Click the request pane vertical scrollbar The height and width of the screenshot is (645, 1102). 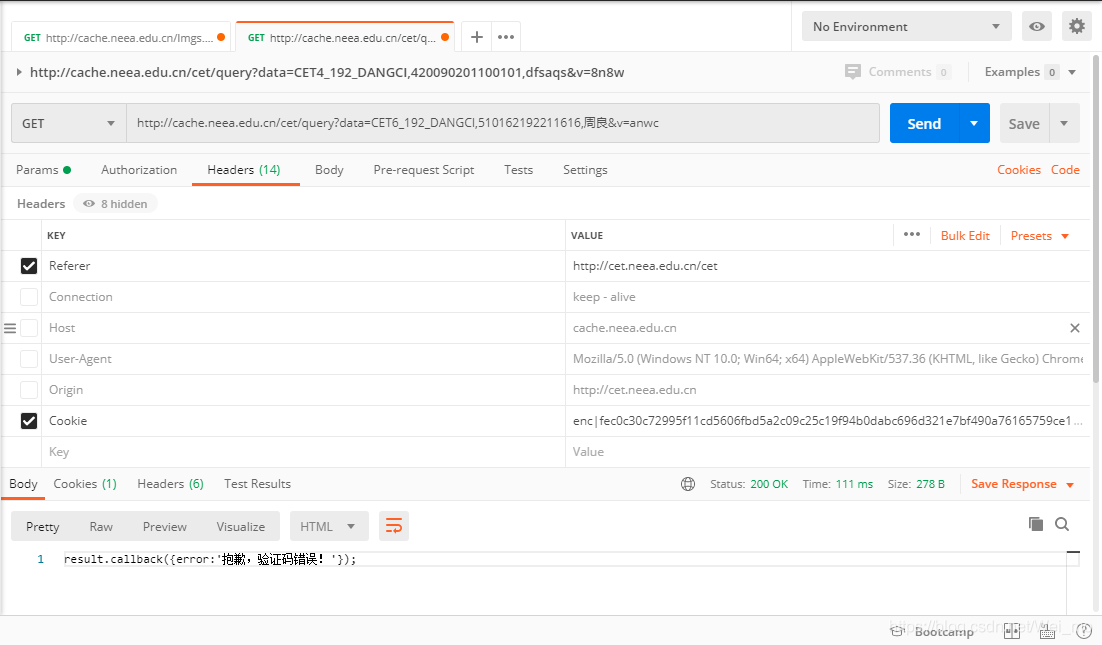(x=1095, y=218)
